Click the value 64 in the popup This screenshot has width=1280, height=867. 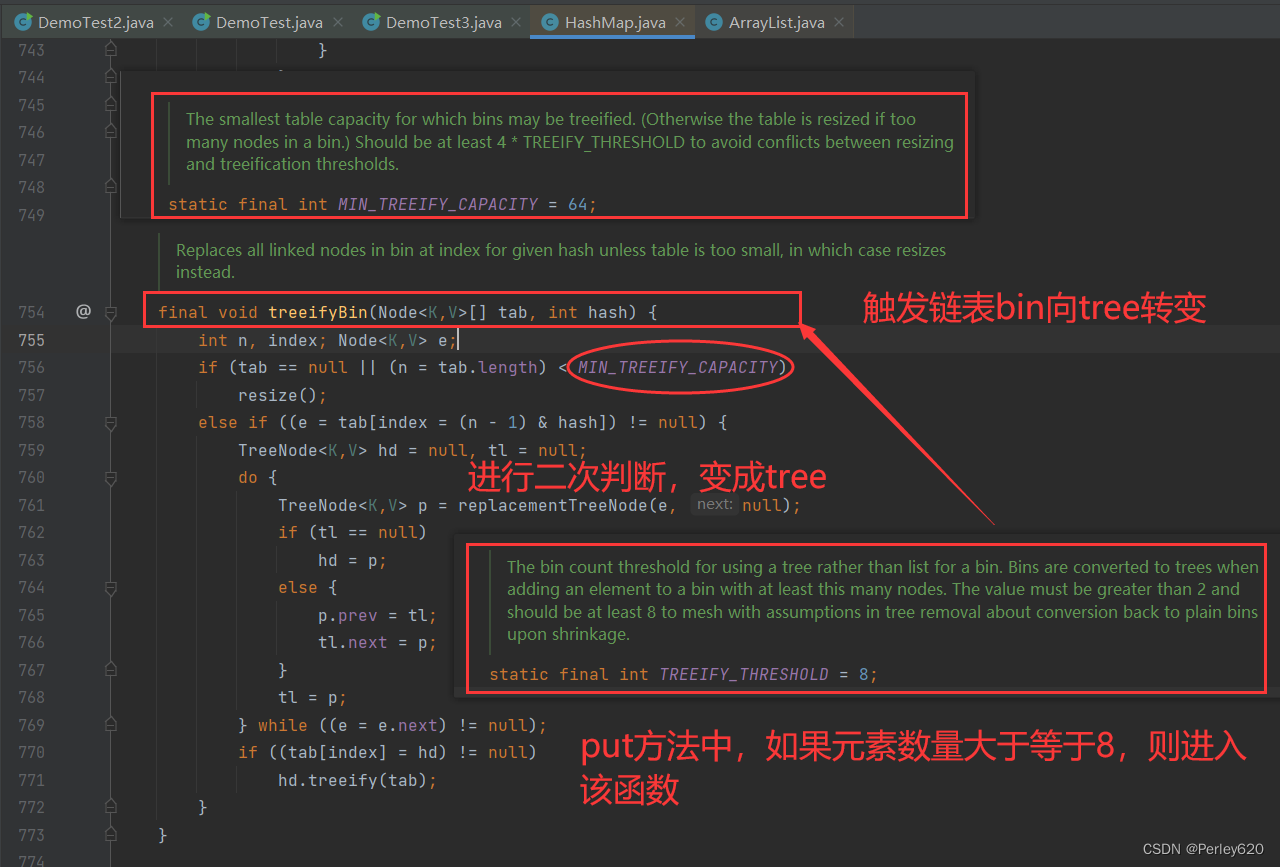577,204
